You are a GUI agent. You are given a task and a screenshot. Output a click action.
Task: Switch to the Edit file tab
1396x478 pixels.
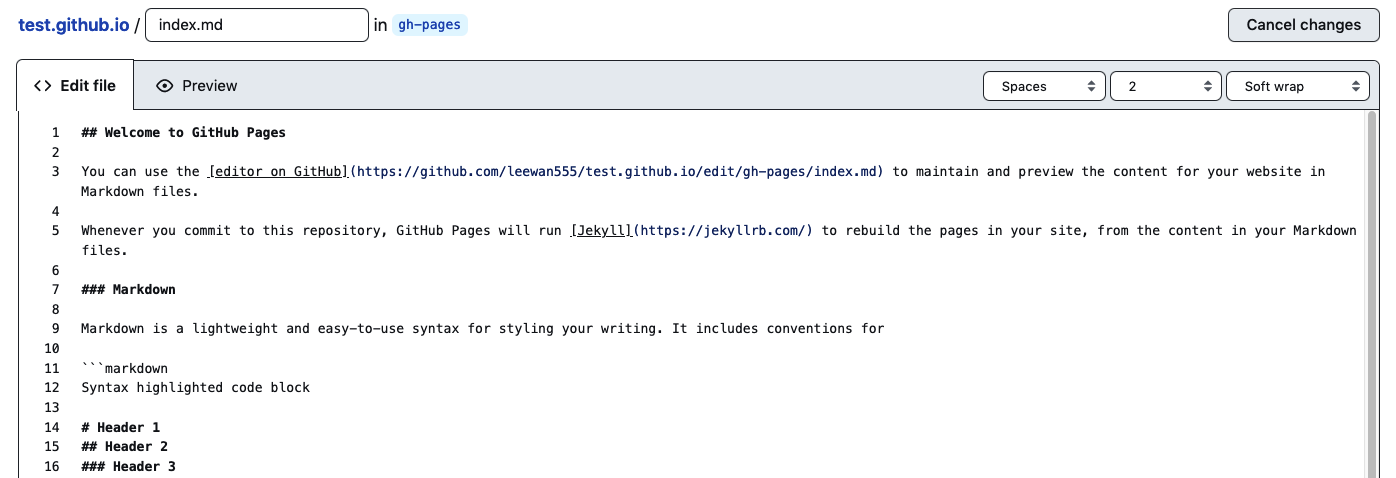(75, 86)
